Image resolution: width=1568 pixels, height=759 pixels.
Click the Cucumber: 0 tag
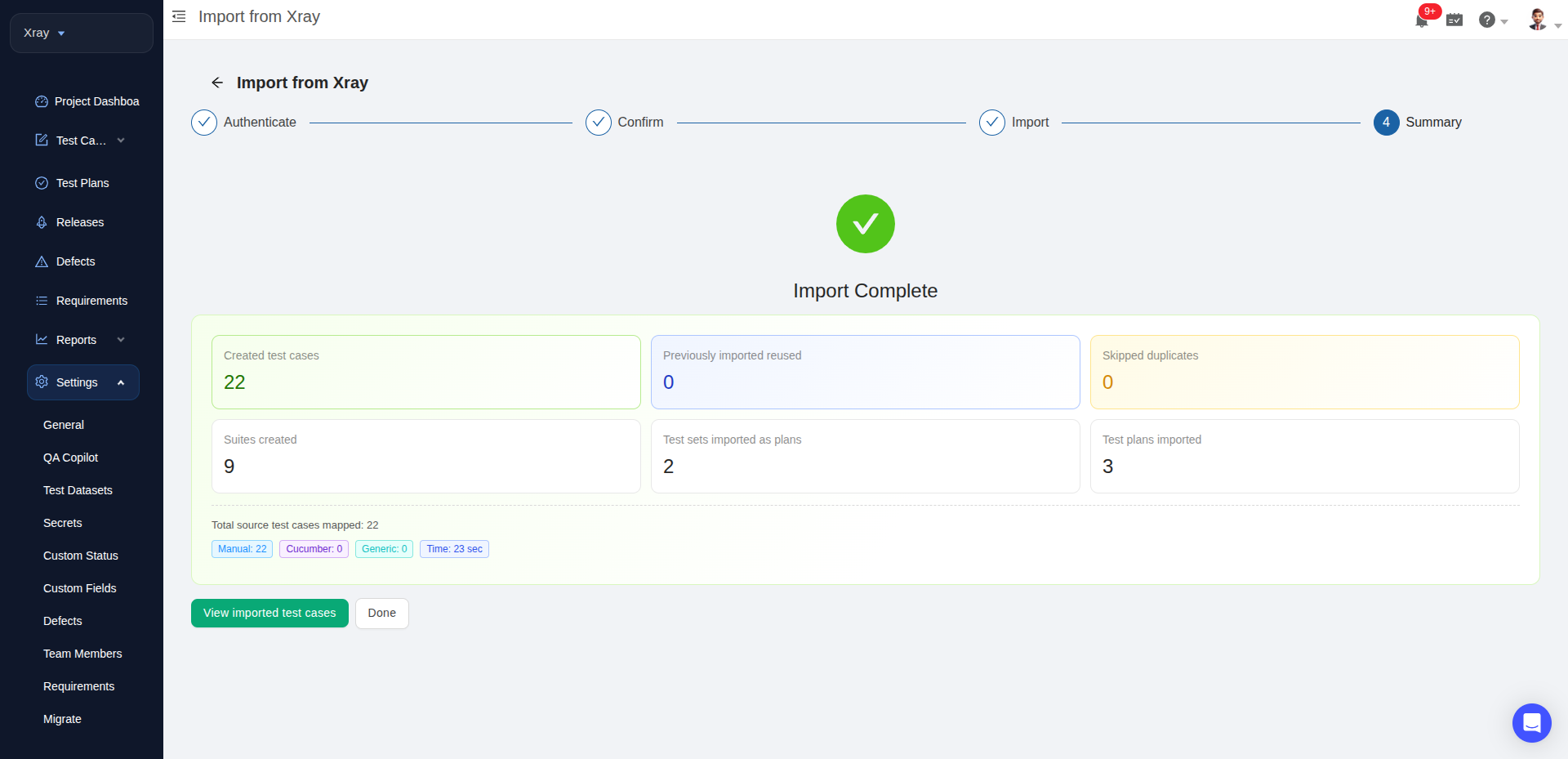point(314,549)
